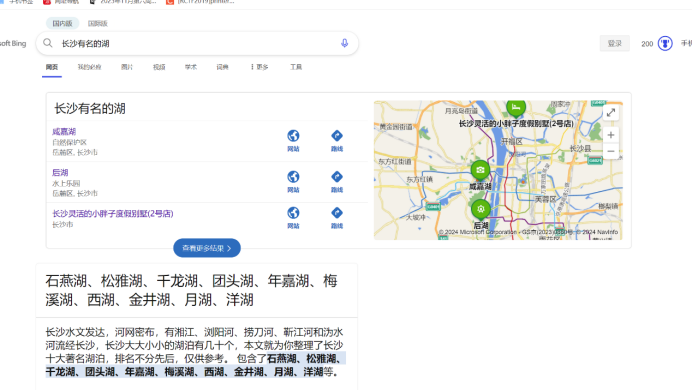This screenshot has width=693, height=391.
Task: Click the magnifier search icon
Action: (48, 43)
